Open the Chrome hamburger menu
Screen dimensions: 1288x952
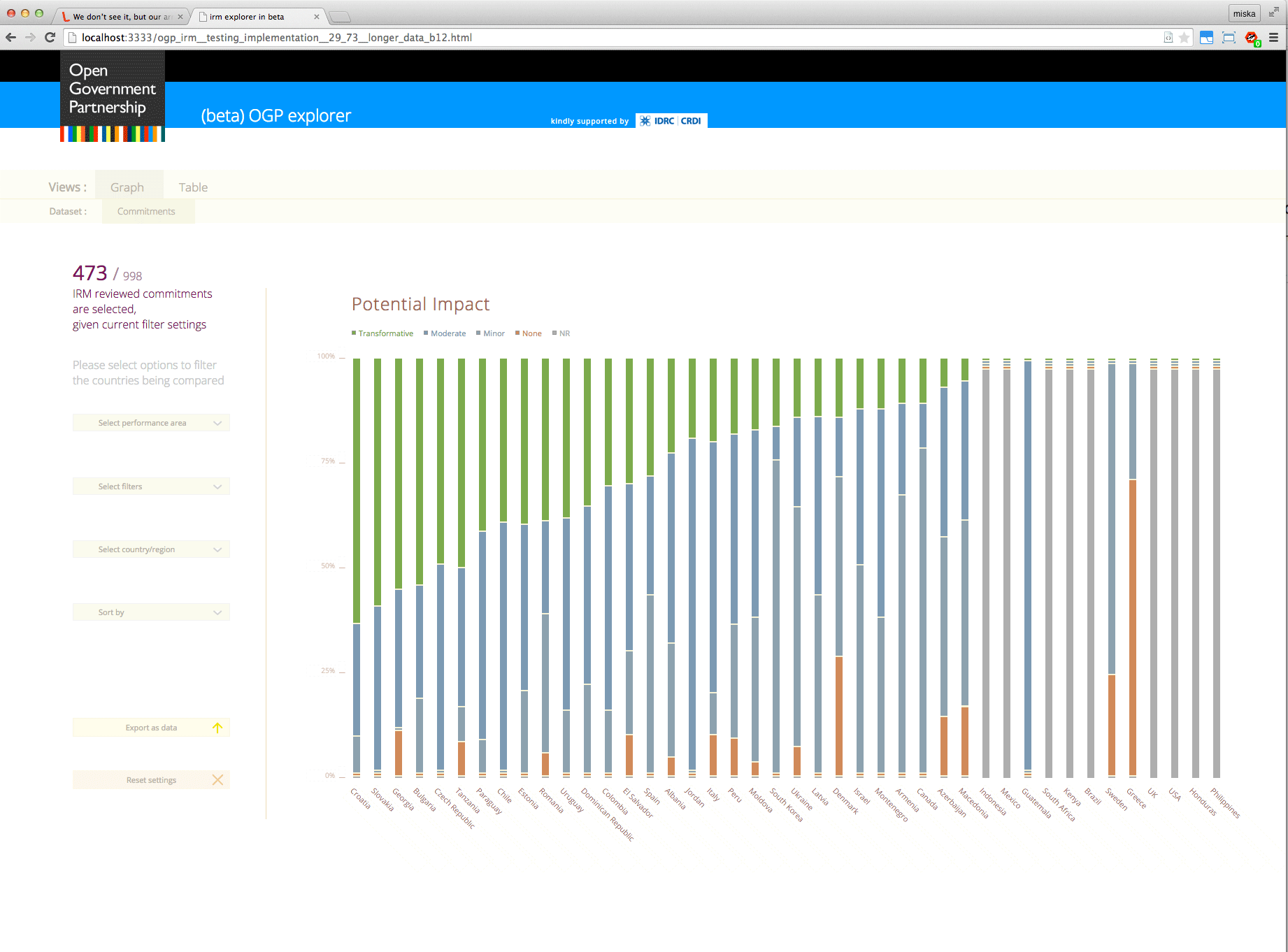coord(1273,38)
